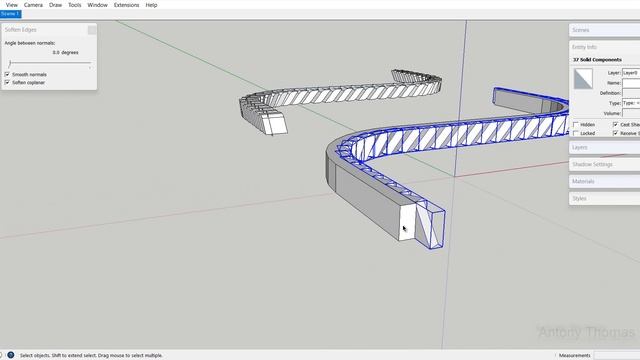This screenshot has width=640, height=360.
Task: Click the material swatch in Entity Info
Action: tap(583, 78)
